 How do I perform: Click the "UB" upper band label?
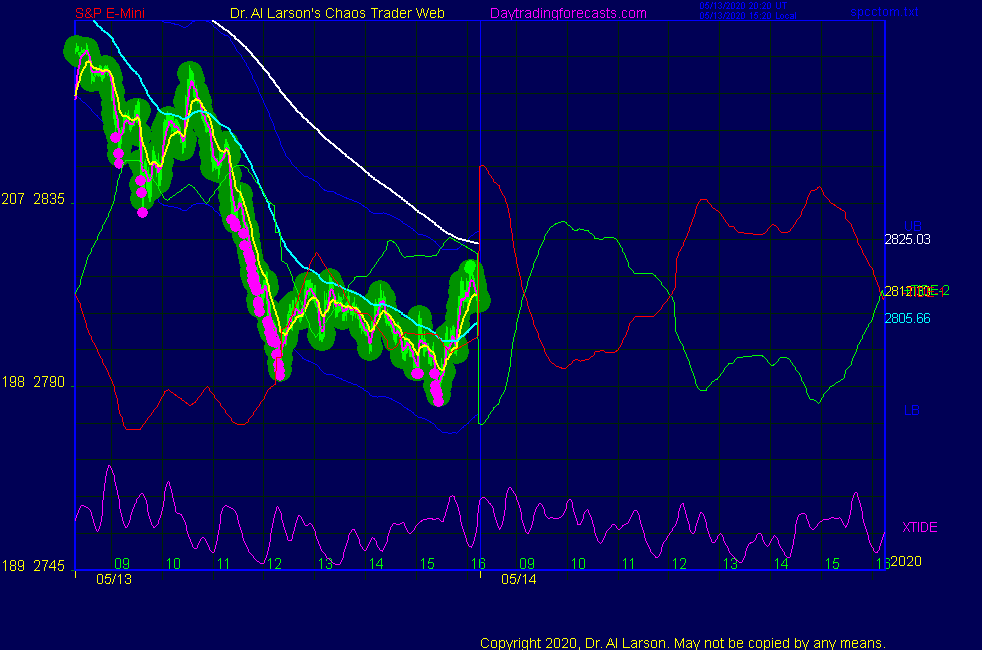[912, 226]
